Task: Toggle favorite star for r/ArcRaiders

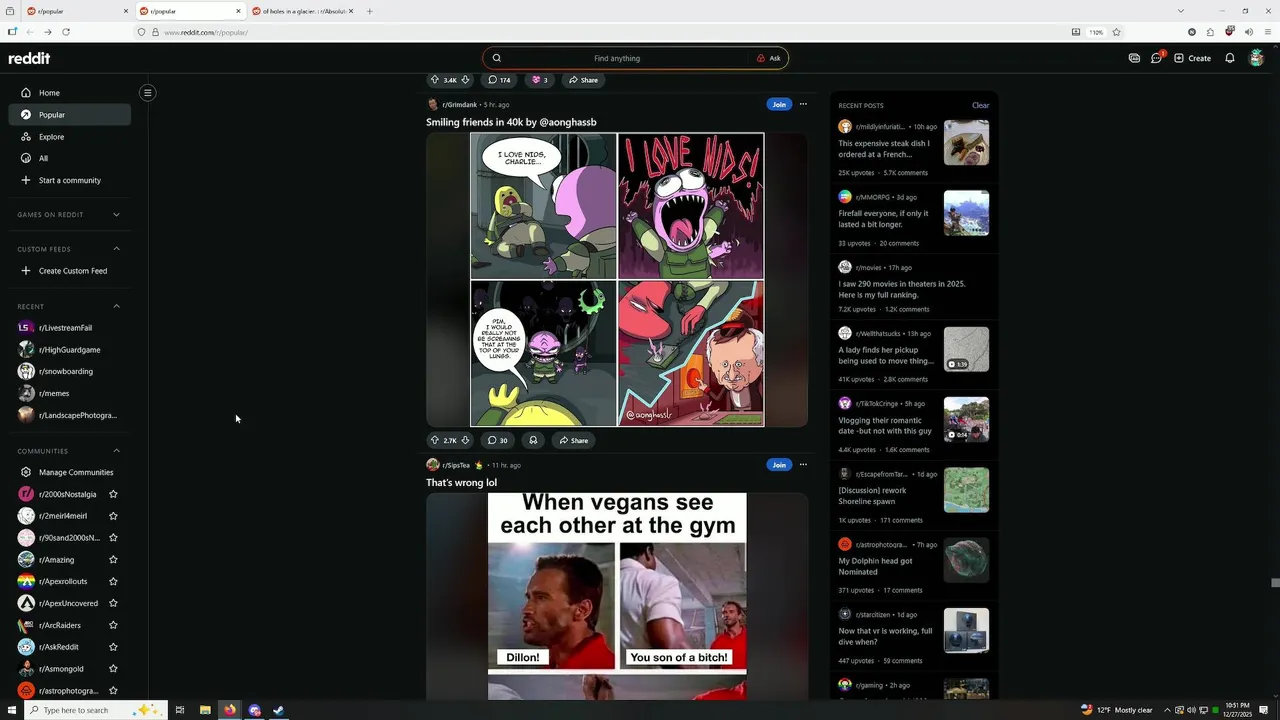Action: (x=113, y=625)
